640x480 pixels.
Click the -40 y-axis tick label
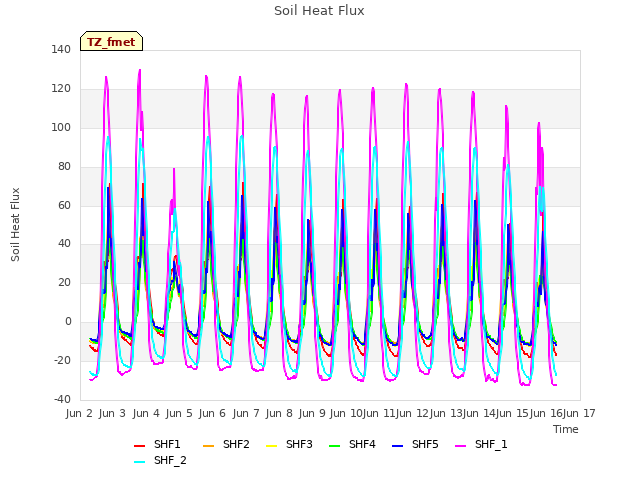62,399
